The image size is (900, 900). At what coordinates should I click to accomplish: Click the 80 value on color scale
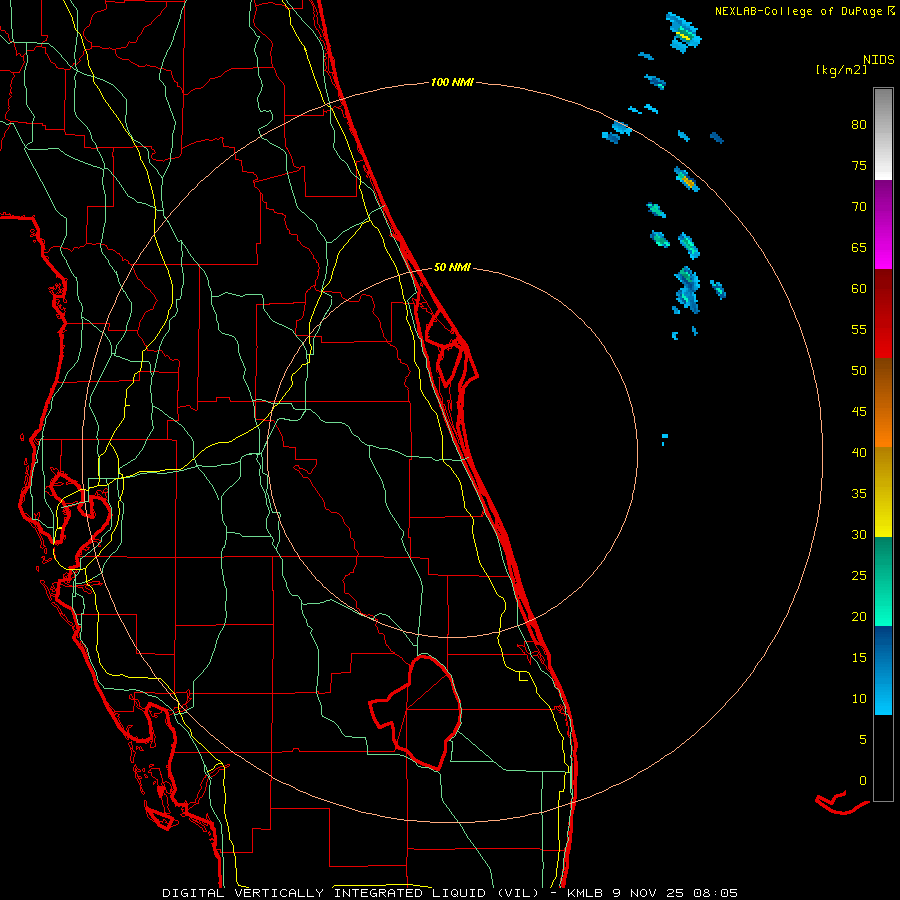pos(859,125)
